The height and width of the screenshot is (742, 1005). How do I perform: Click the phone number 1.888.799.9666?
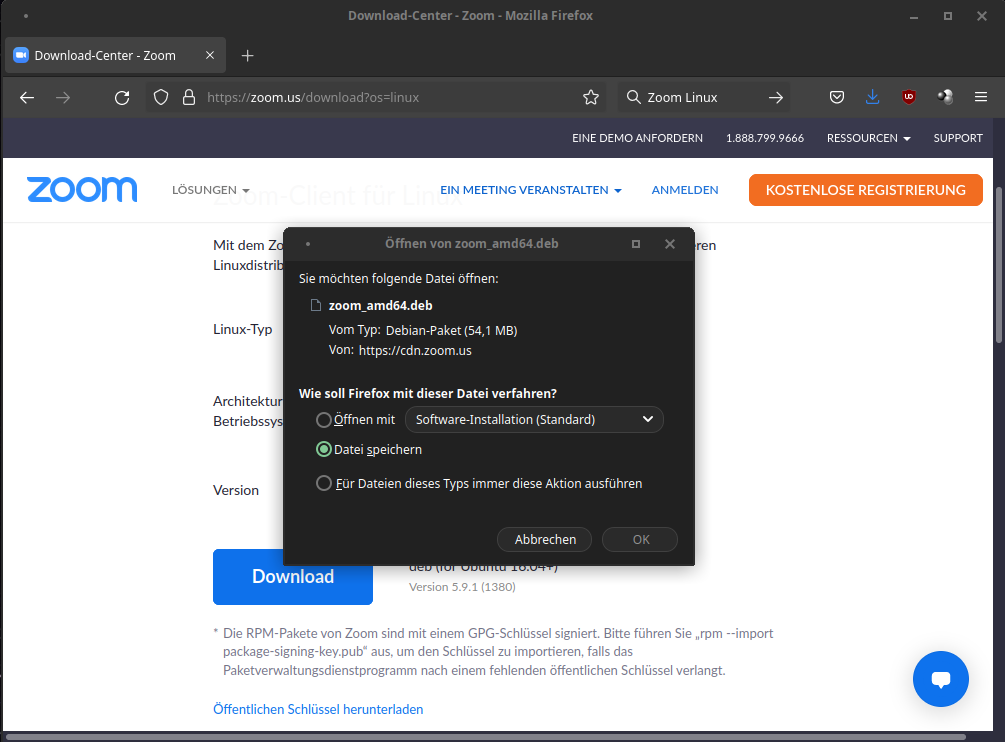[x=765, y=138]
